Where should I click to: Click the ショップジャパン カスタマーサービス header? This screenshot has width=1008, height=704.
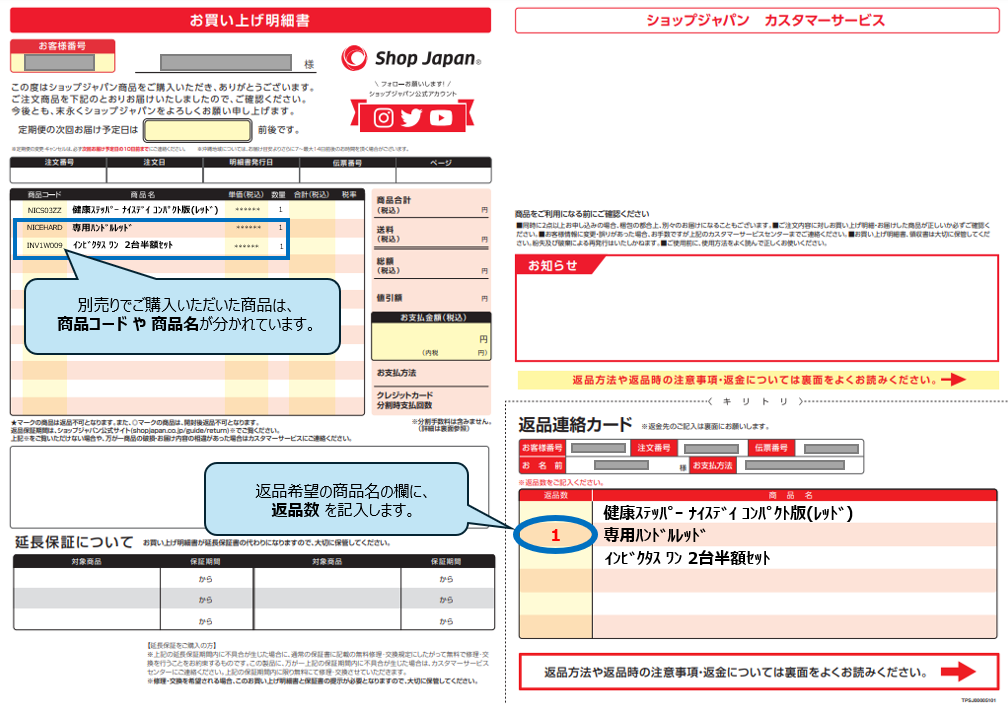point(756,20)
